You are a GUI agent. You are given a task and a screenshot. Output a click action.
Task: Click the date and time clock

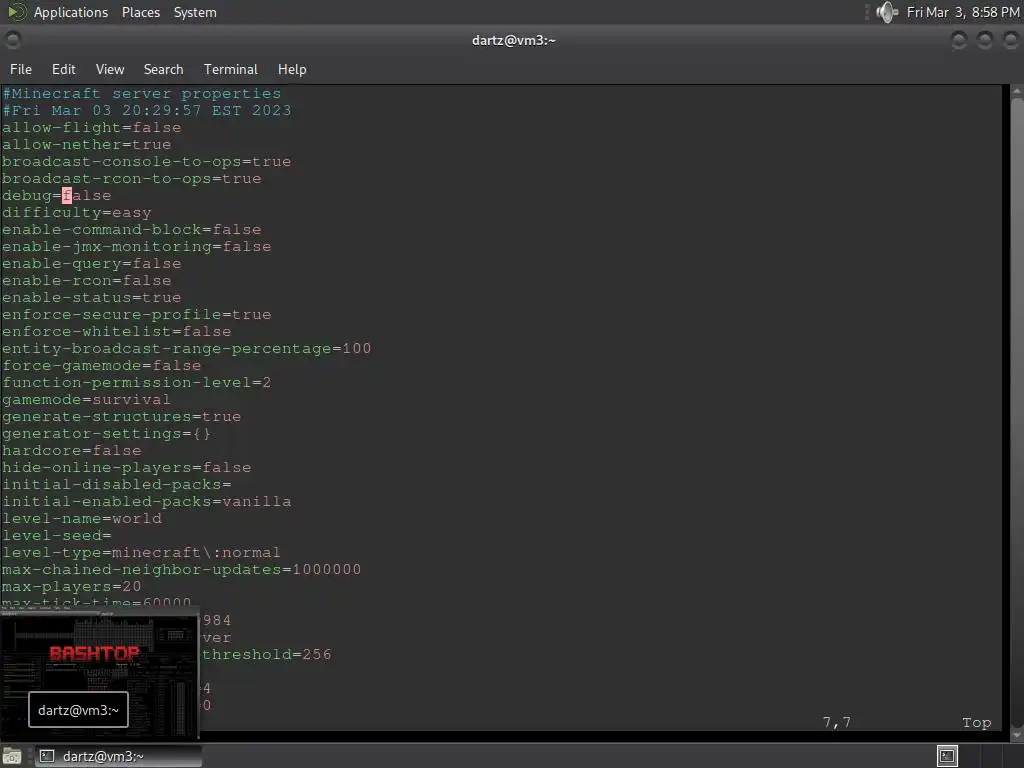coord(963,12)
